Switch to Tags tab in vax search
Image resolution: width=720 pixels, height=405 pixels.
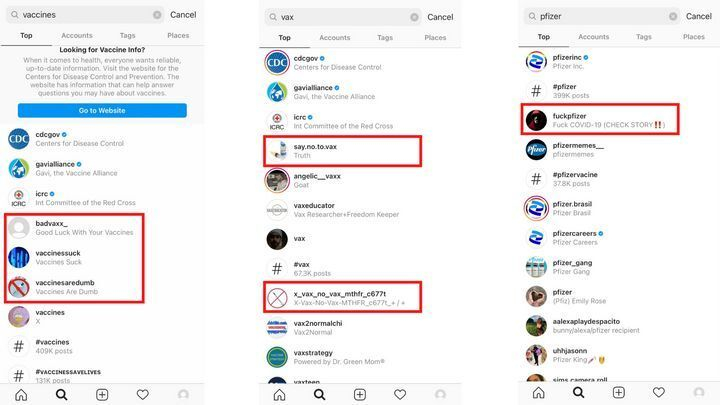pos(385,38)
